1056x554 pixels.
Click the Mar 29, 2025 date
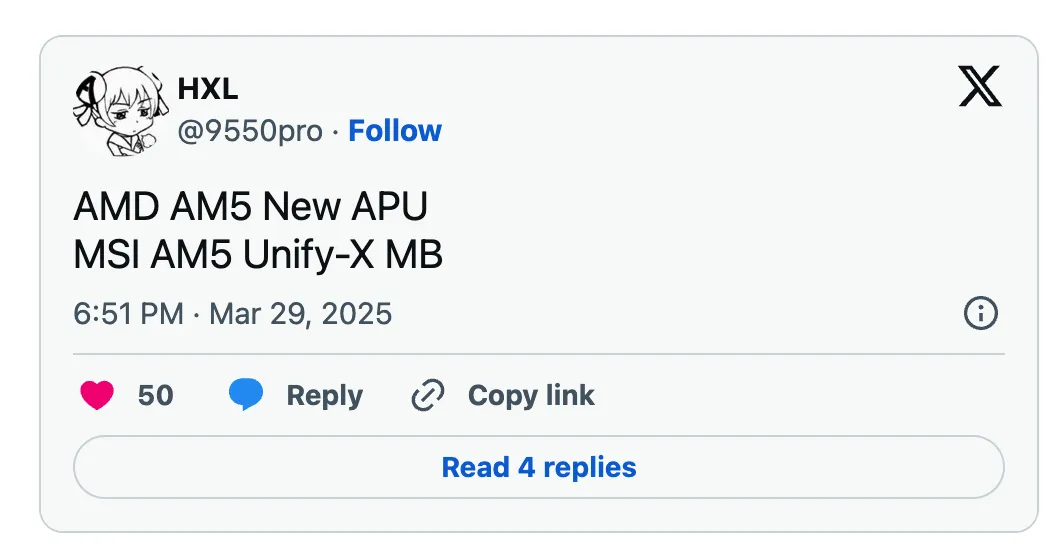(300, 314)
